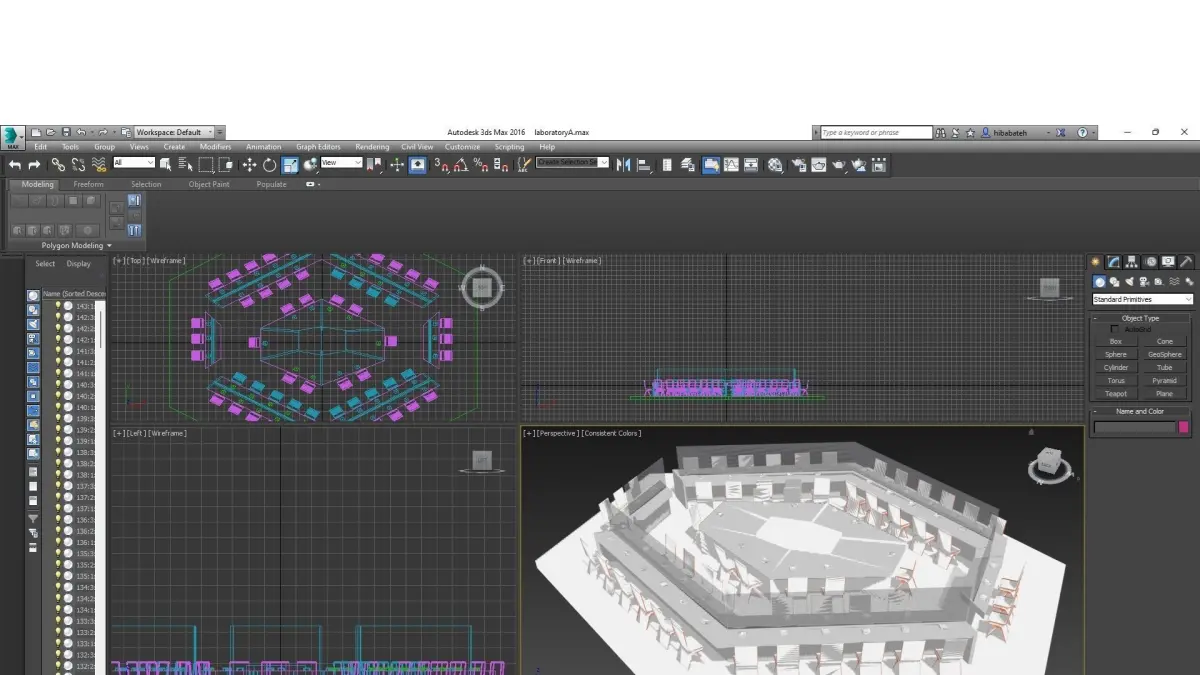Open the Rendering menu
This screenshot has width=1200, height=675.
(372, 147)
